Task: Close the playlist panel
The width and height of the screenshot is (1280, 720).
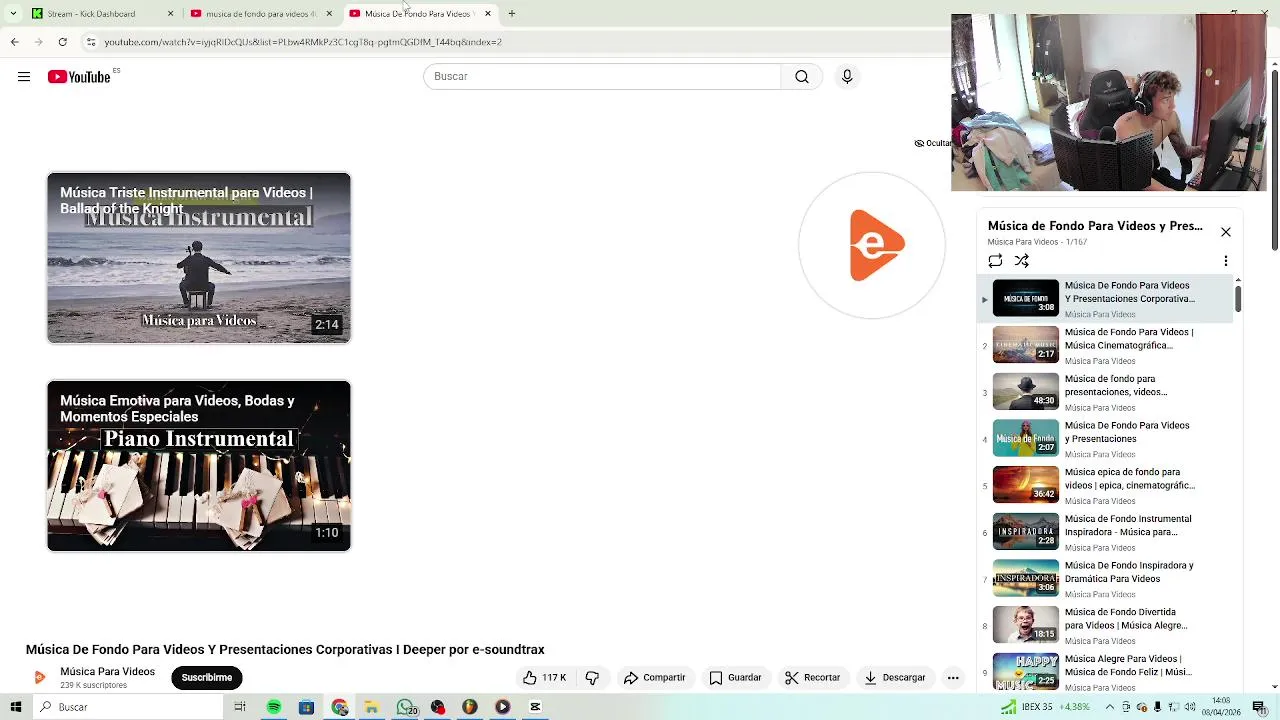Action: coord(1226,232)
